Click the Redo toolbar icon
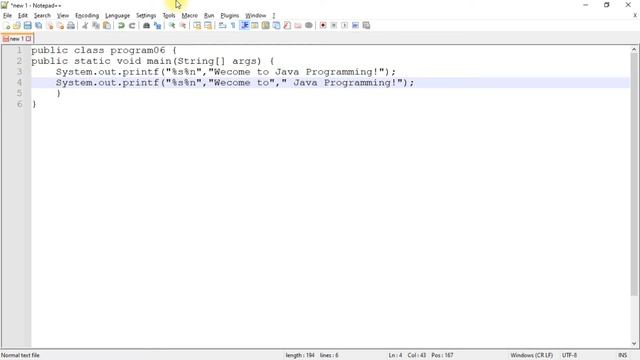Viewport: 640px width, 360px height. click(132, 26)
